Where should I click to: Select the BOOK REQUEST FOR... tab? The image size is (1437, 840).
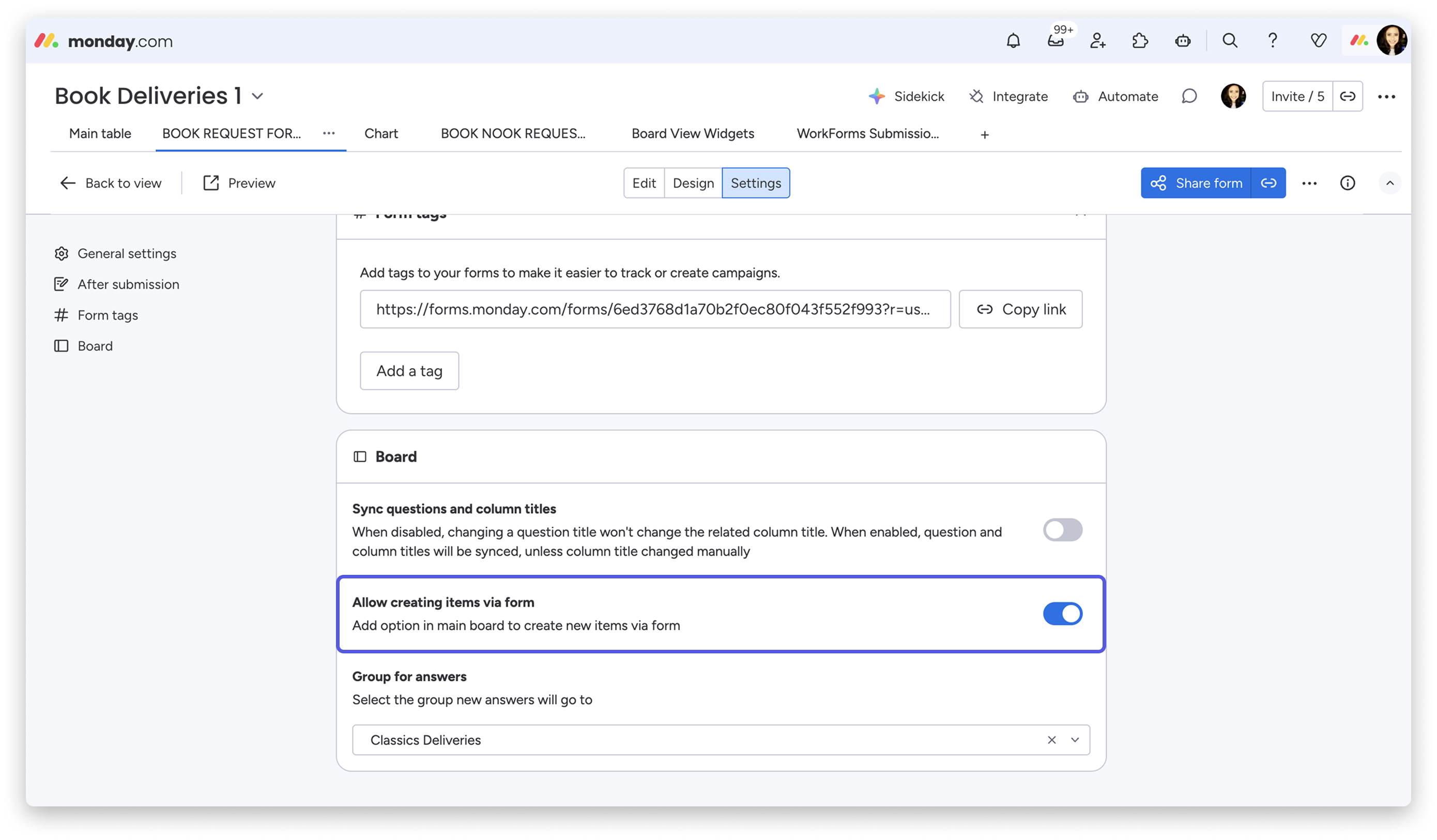point(232,133)
